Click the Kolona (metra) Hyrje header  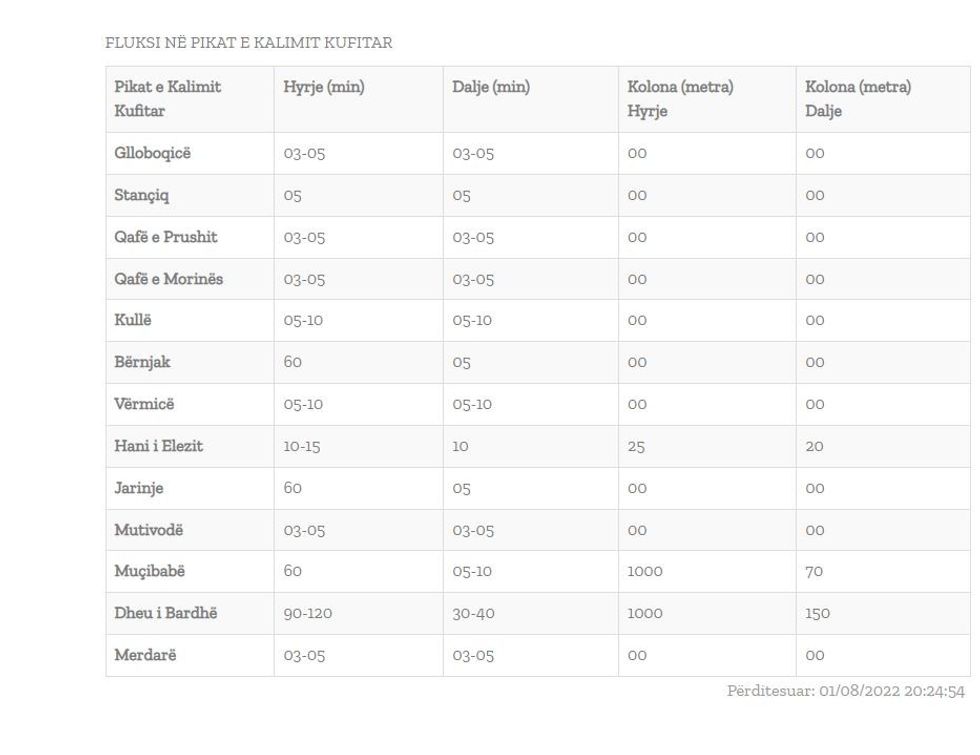click(x=680, y=99)
